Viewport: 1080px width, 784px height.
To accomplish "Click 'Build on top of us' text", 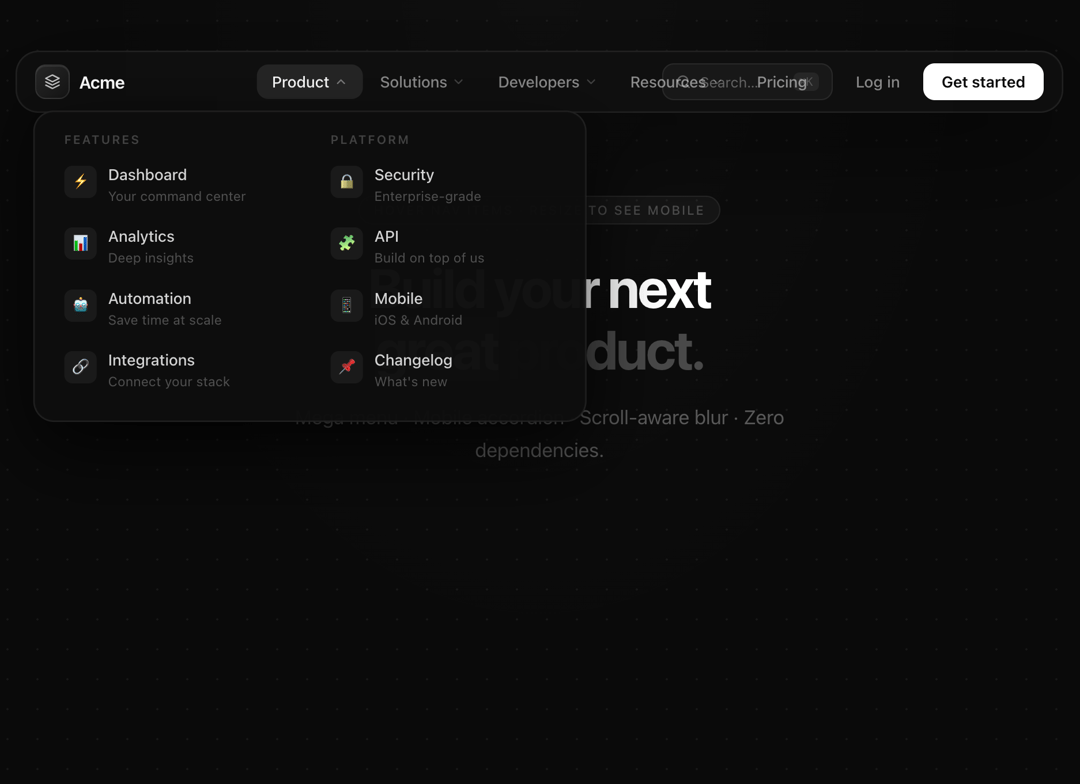I will 429,258.
